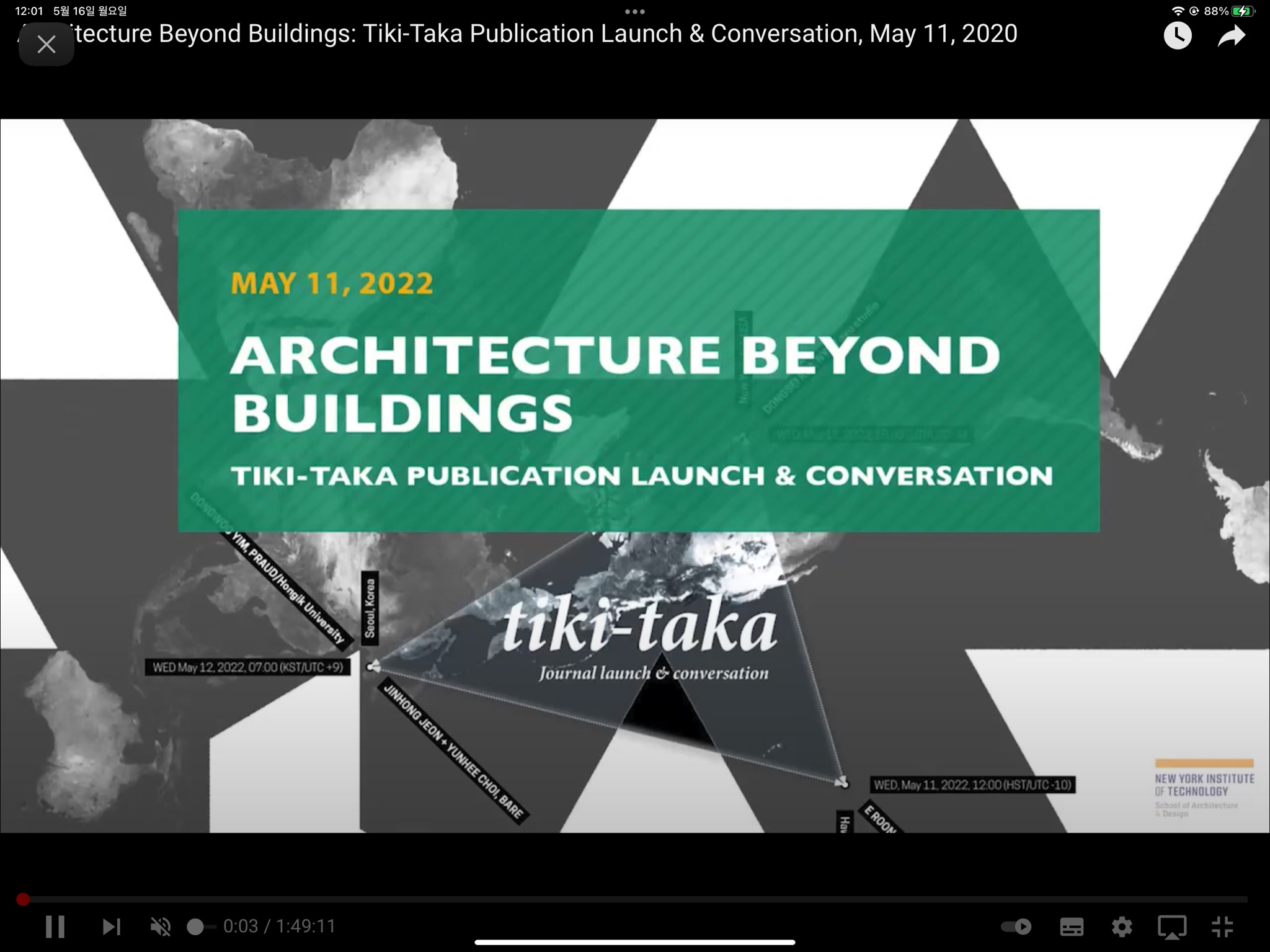Viewport: 1270px width, 952px height.
Task: Open the three-dot multitasking menu
Action: pyautogui.click(x=634, y=11)
